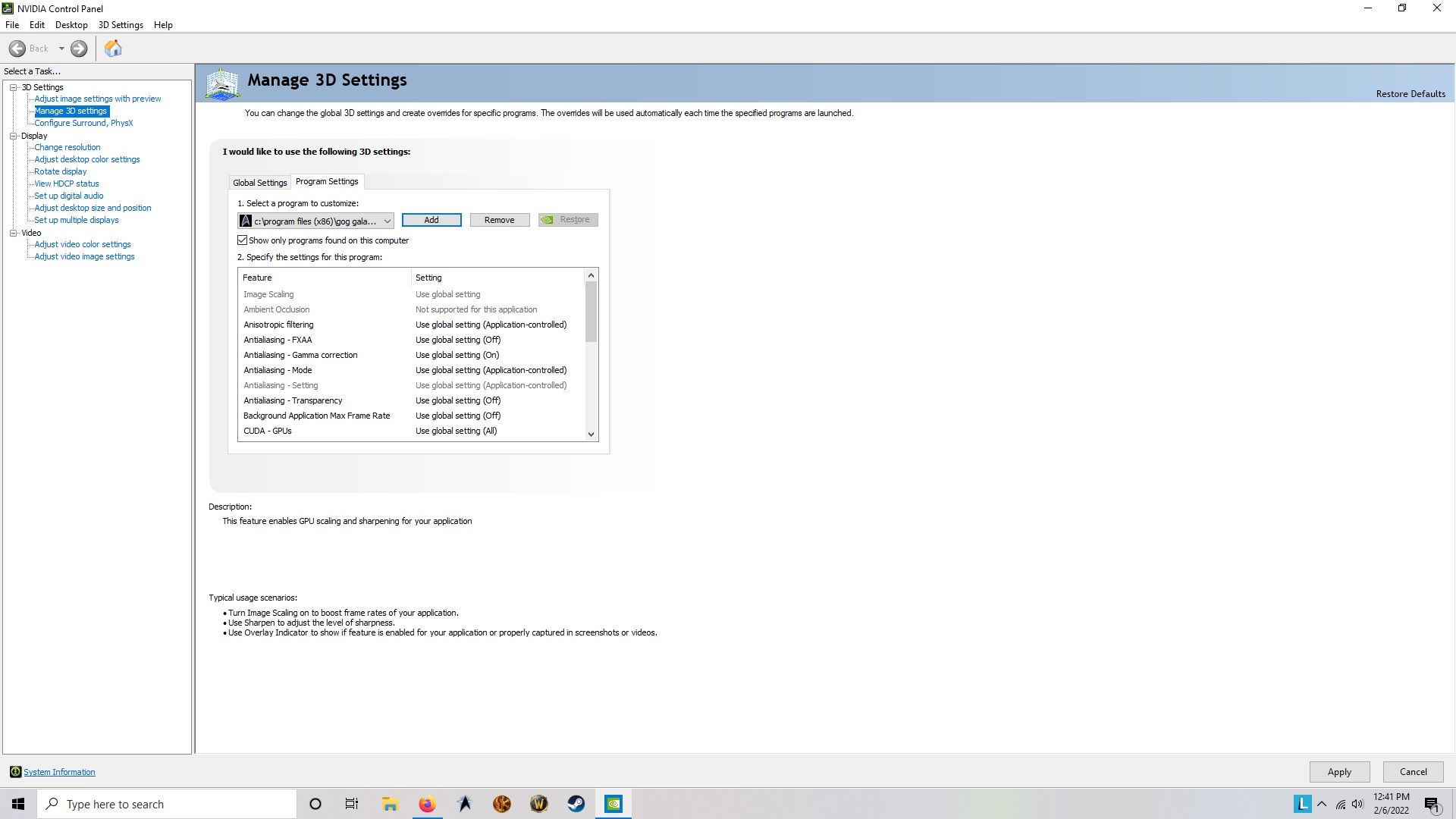Select Antialiasing - FXAA setting row
The image size is (1456, 819).
412,340
